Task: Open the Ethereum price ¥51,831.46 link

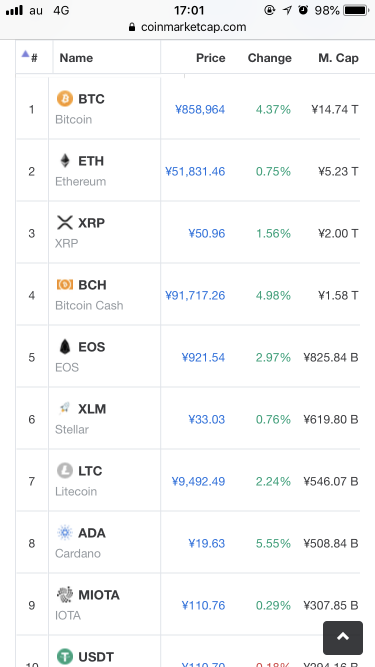Action: 195,172
